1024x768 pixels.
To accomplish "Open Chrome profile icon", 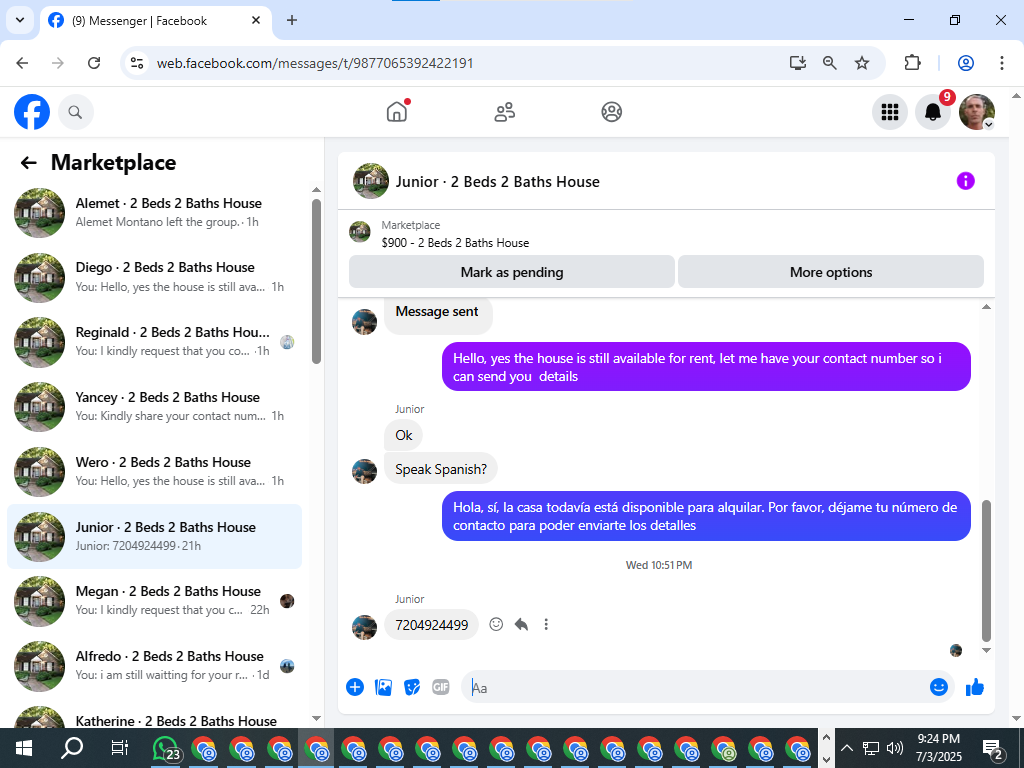I will (966, 63).
